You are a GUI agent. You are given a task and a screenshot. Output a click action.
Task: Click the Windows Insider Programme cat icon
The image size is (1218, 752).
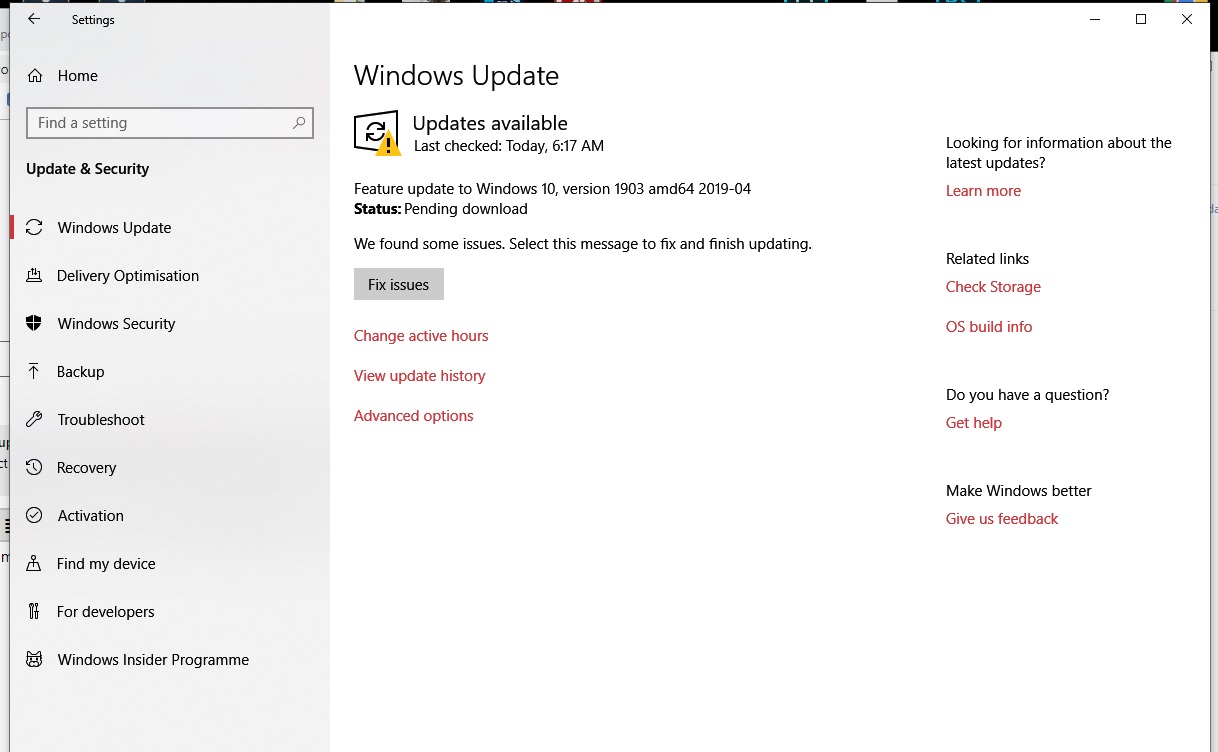pyautogui.click(x=34, y=660)
